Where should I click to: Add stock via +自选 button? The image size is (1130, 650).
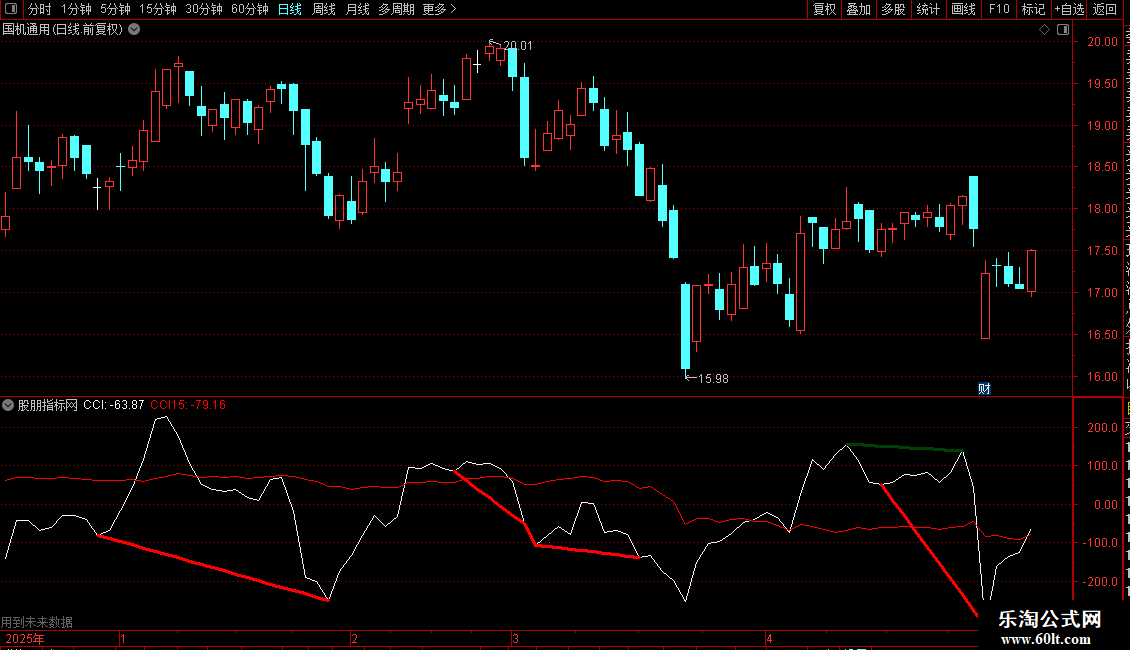pos(1069,9)
